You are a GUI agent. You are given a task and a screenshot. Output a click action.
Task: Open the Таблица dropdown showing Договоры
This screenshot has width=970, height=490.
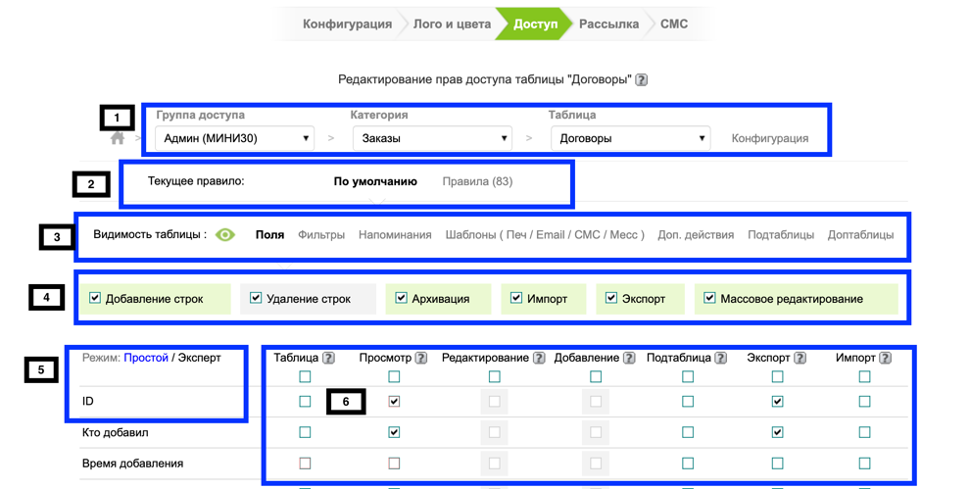point(630,138)
